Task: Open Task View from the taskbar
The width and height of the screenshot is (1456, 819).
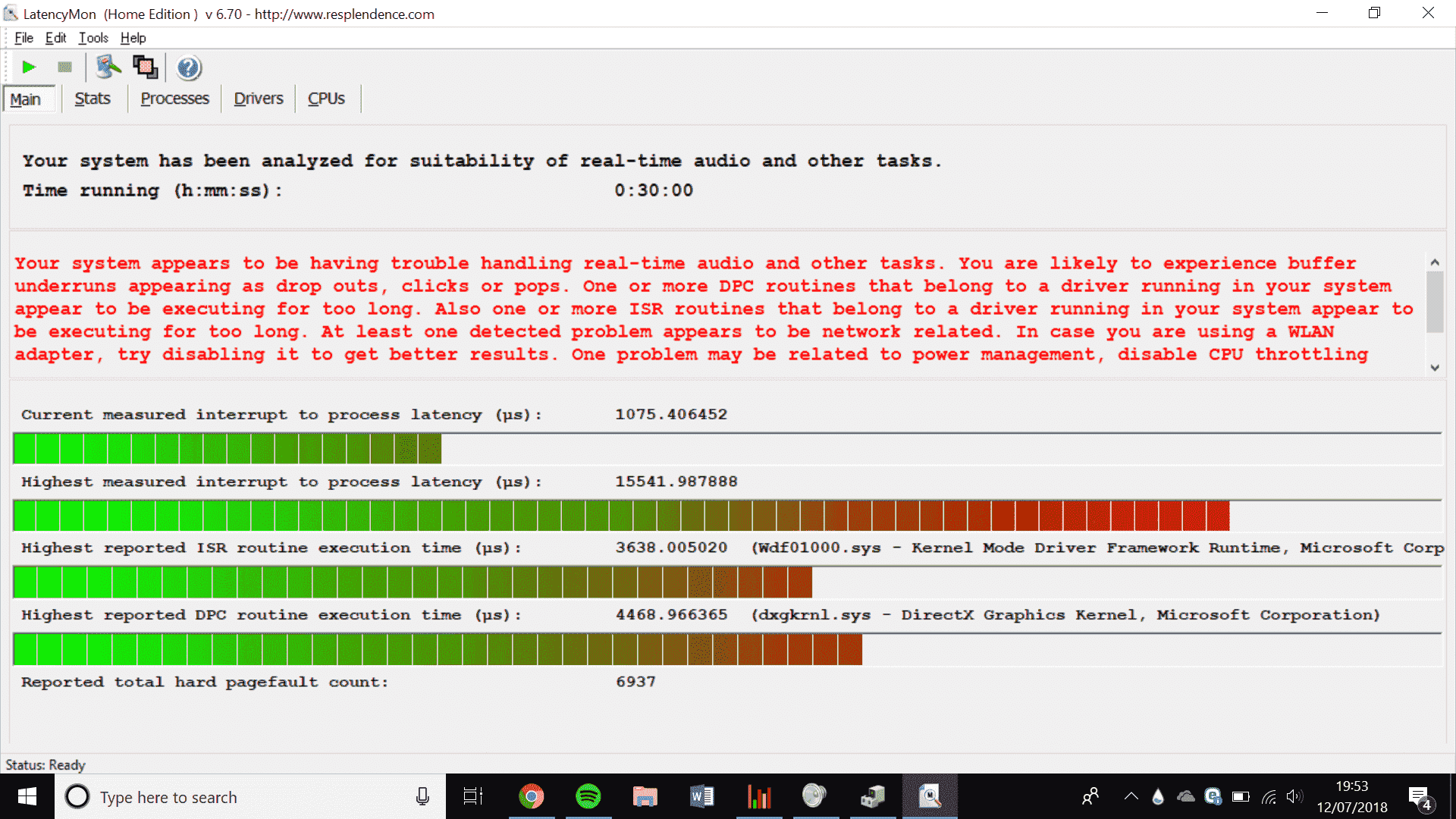Action: click(x=473, y=796)
